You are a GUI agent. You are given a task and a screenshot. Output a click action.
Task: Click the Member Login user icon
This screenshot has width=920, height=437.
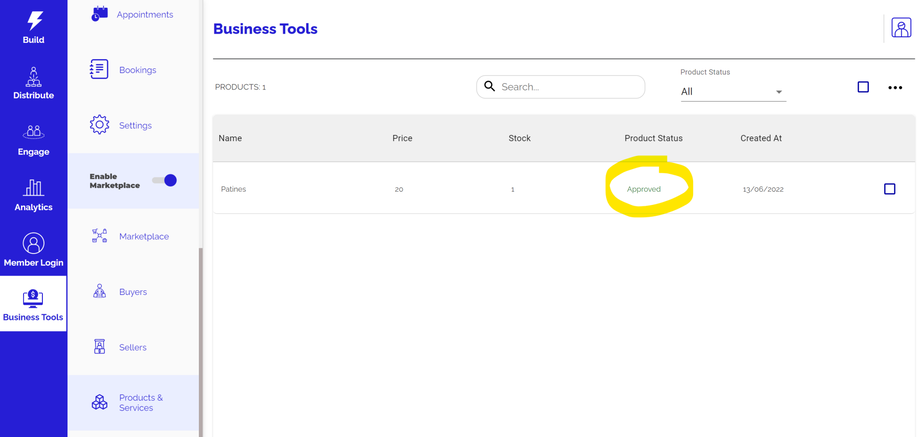point(33,243)
